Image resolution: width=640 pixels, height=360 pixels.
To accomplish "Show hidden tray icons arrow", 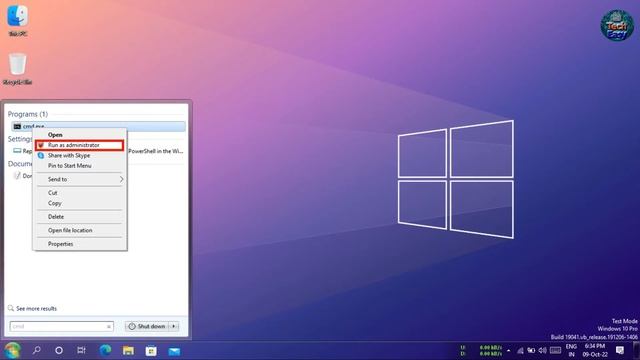I will pyautogui.click(x=508, y=350).
